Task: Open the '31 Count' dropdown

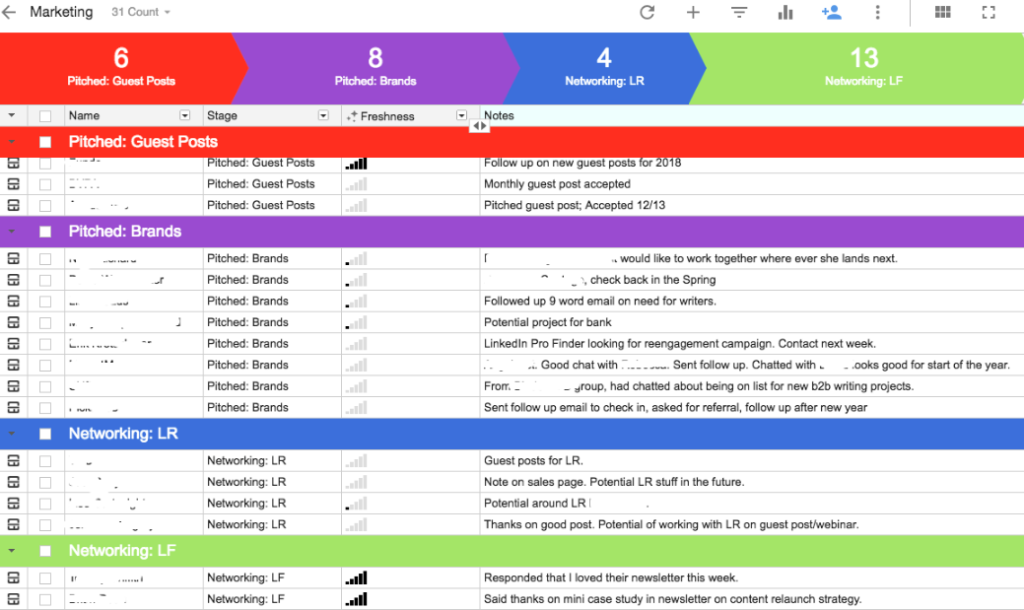Action: (140, 12)
